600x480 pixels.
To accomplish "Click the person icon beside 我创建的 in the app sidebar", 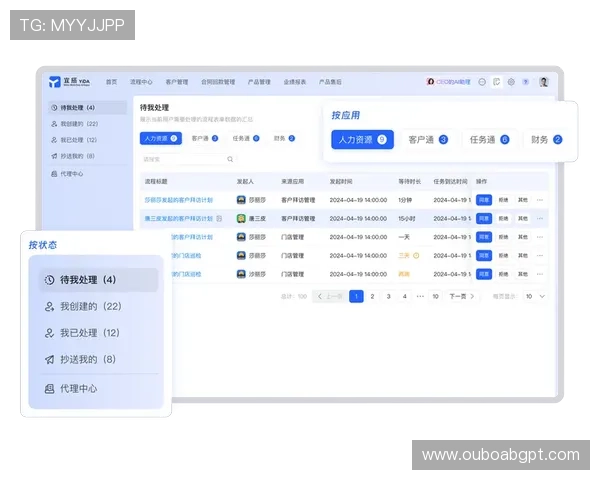I will [54, 124].
